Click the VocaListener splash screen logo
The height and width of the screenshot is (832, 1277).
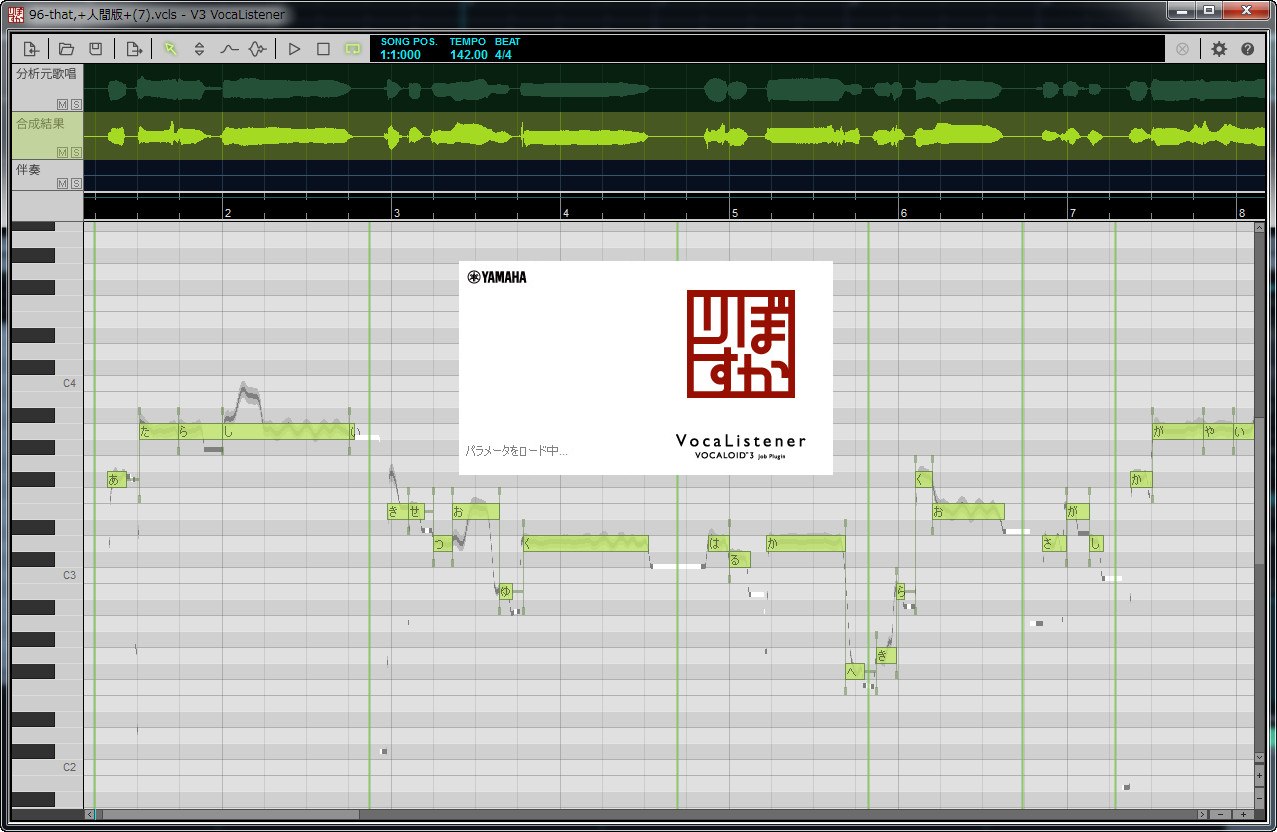tap(741, 344)
